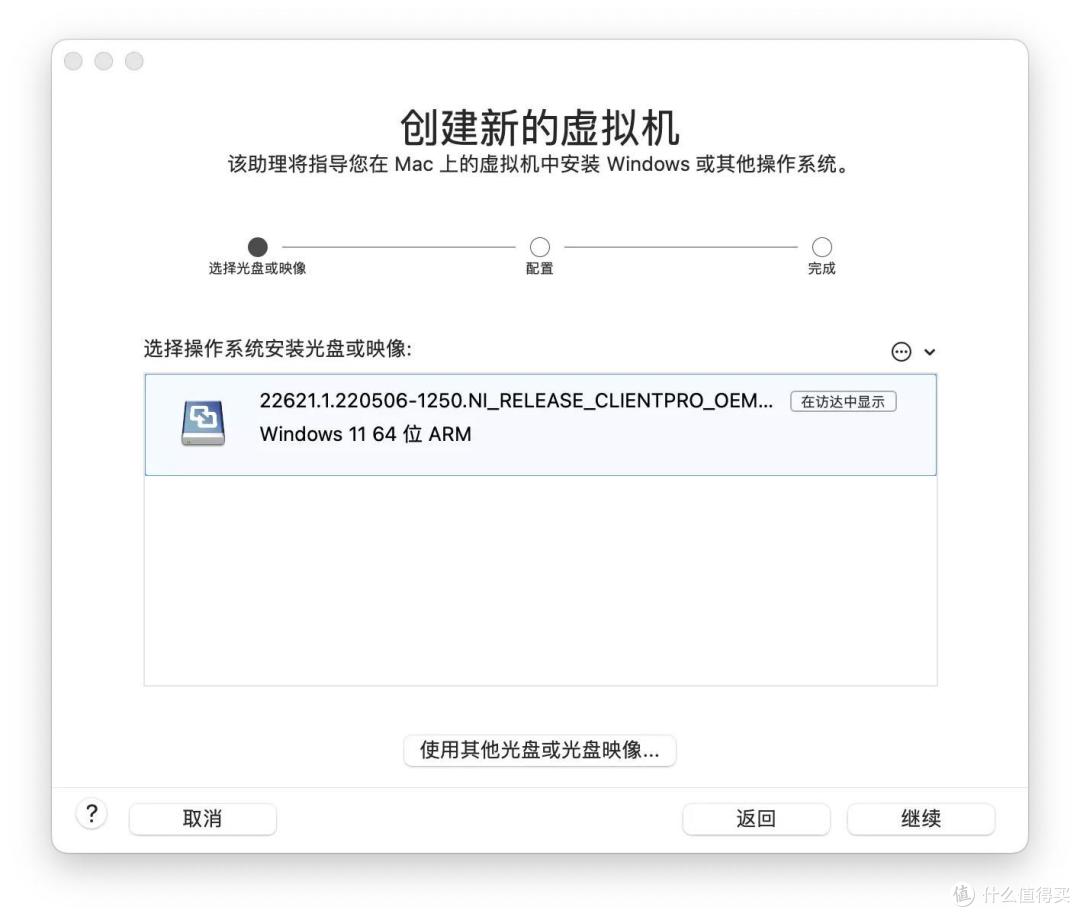Viewport: 1080px width, 917px height.
Task: Click 在访达中显示 (Show in Finder) button
Action: [843, 402]
